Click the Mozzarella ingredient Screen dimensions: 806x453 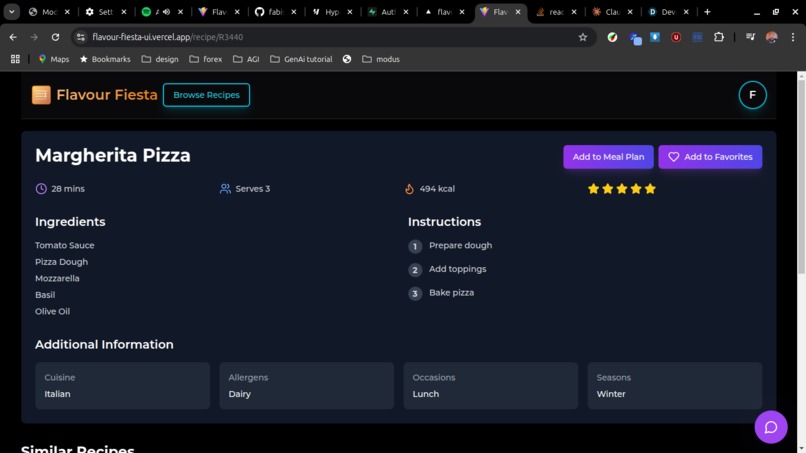click(x=57, y=278)
